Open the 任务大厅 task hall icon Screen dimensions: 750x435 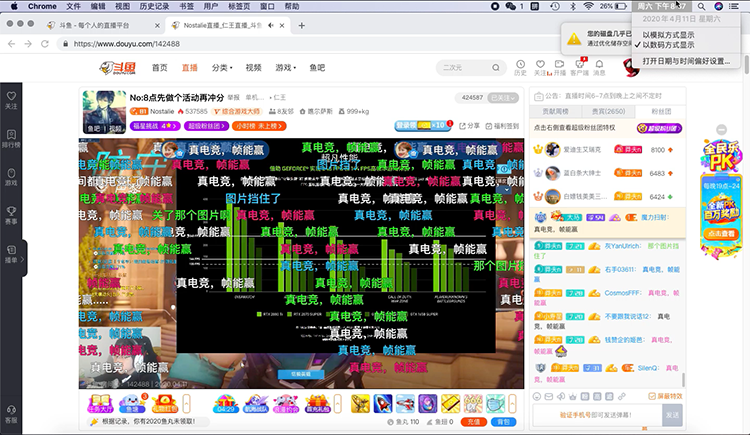coord(99,404)
